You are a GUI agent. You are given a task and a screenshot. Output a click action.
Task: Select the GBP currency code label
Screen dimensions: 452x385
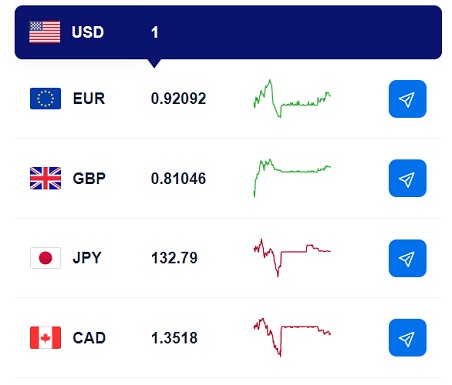click(x=89, y=178)
